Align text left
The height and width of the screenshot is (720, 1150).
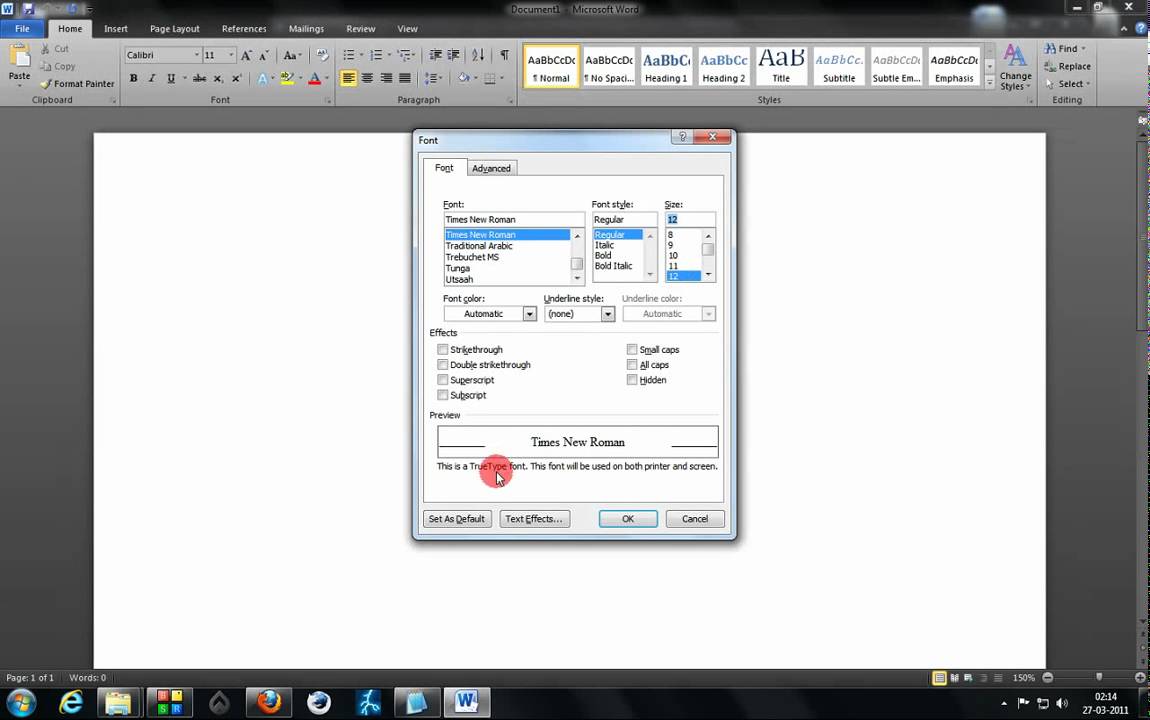click(x=348, y=78)
